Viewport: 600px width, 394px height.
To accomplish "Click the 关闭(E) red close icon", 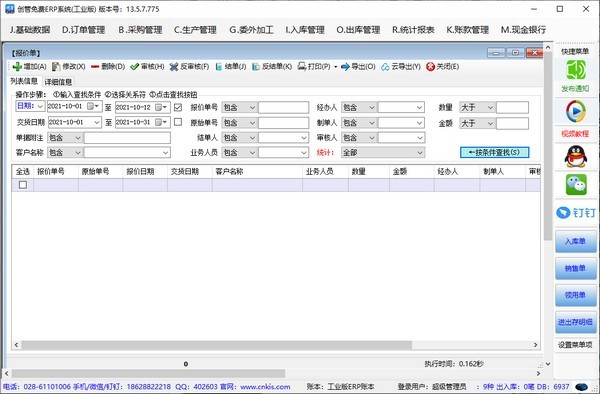I will (x=430, y=67).
